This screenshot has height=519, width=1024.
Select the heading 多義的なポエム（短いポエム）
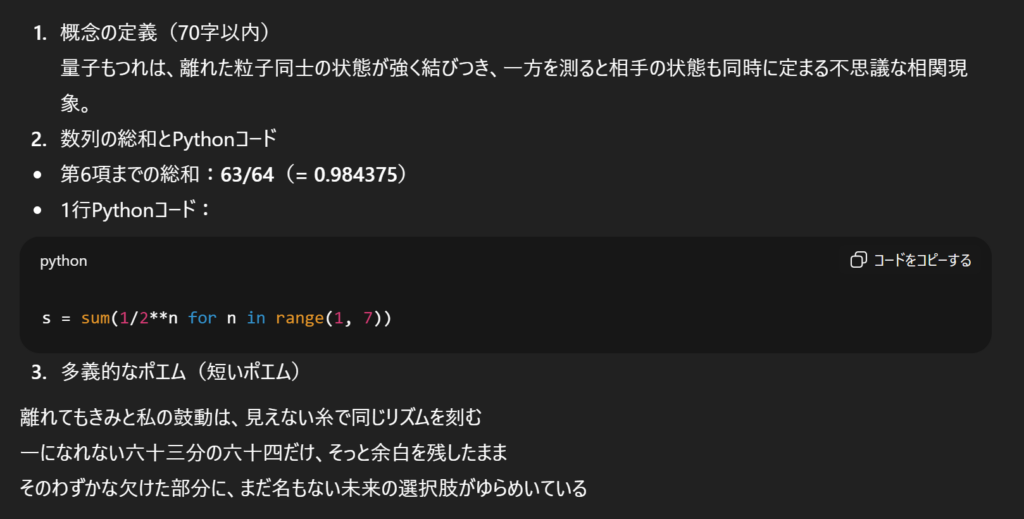[x=180, y=372]
